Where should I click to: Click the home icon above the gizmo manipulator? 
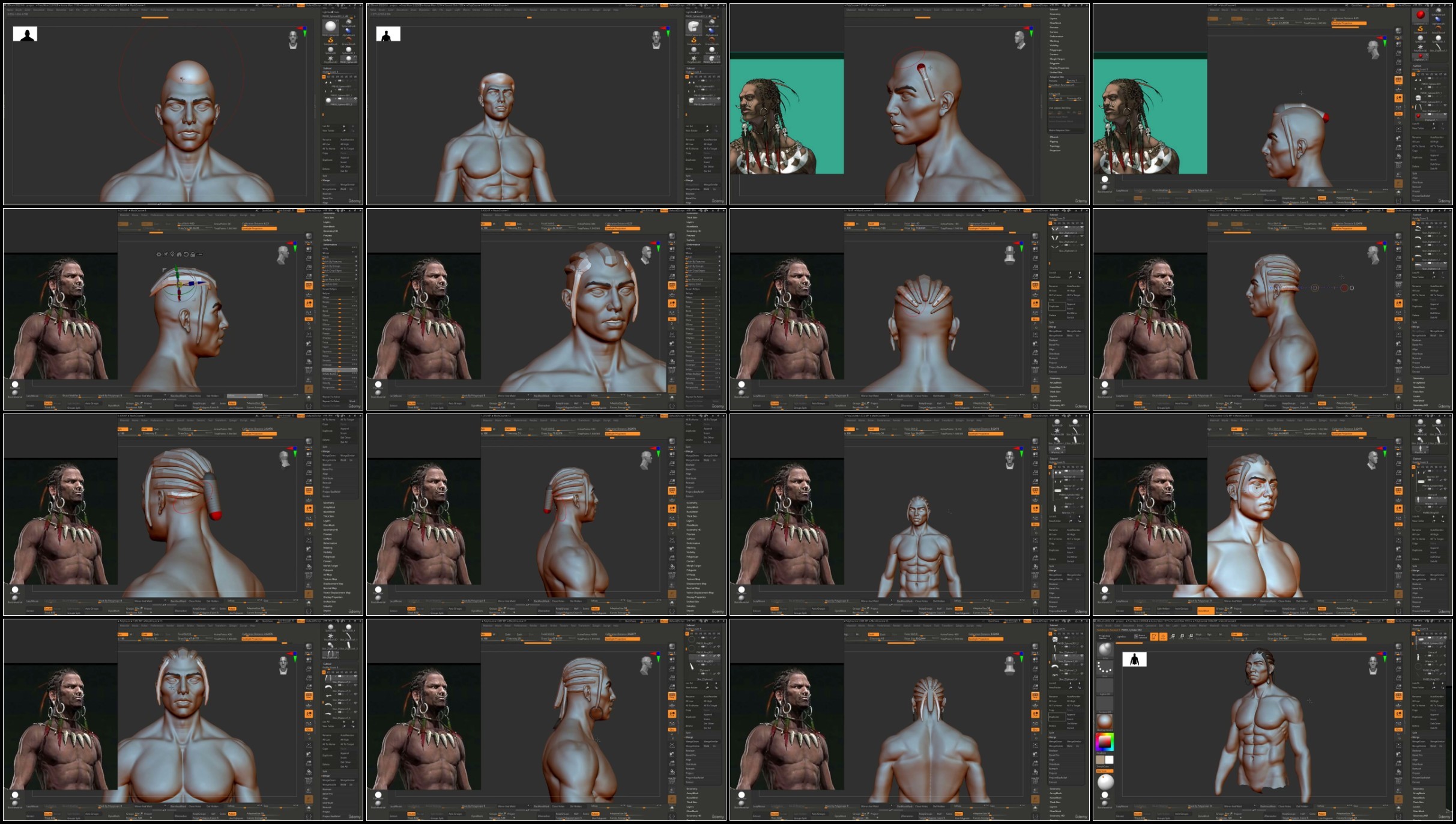(179, 254)
